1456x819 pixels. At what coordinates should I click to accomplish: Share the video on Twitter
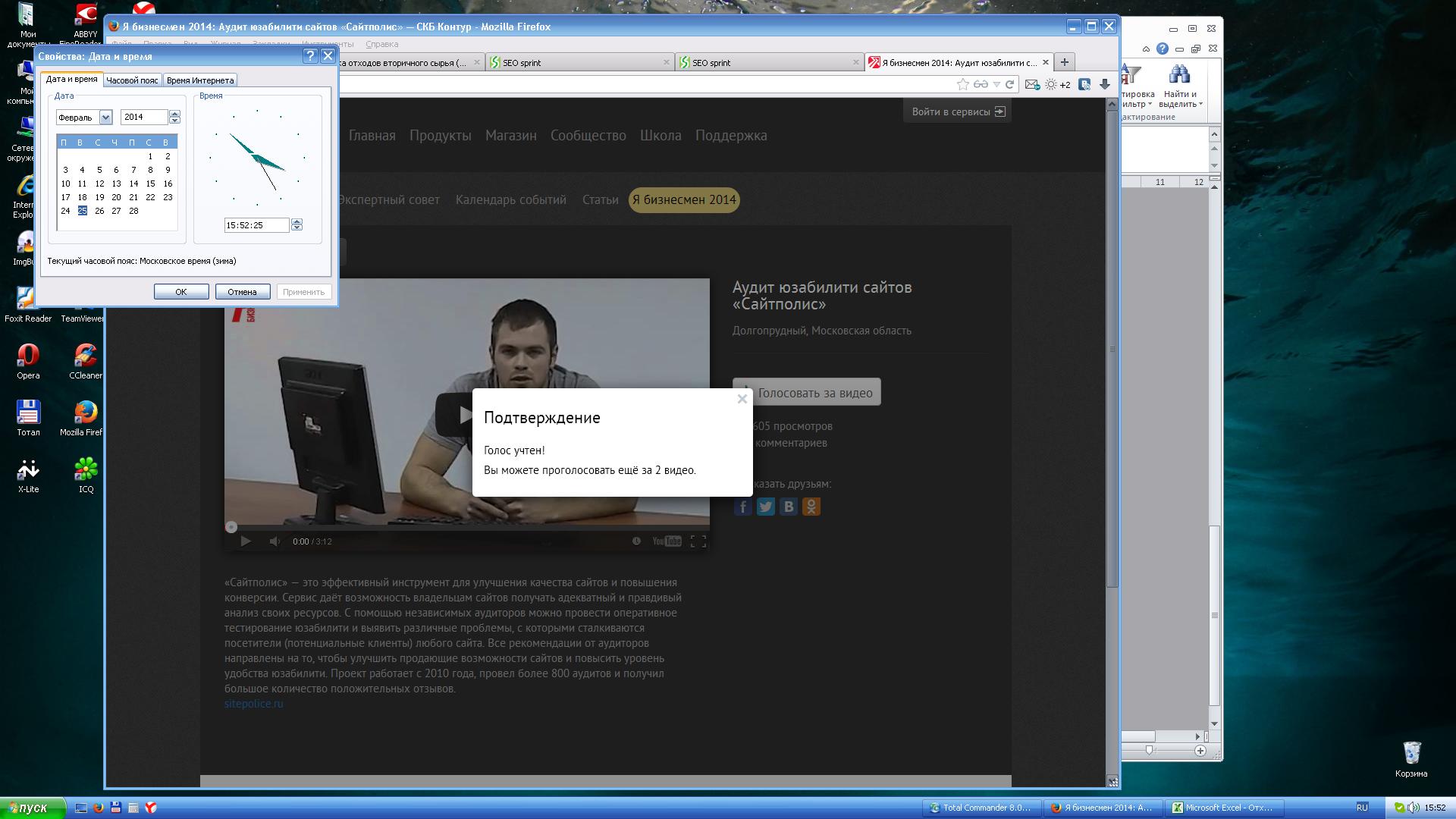point(766,507)
